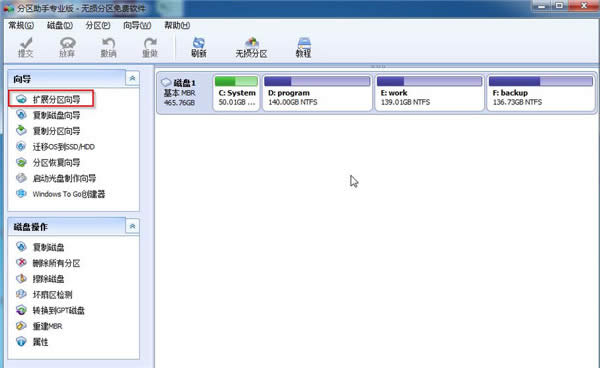This screenshot has height=368, width=600.
Task: Click the disc icon beside 启动光盘制作向导
Action: (21, 178)
